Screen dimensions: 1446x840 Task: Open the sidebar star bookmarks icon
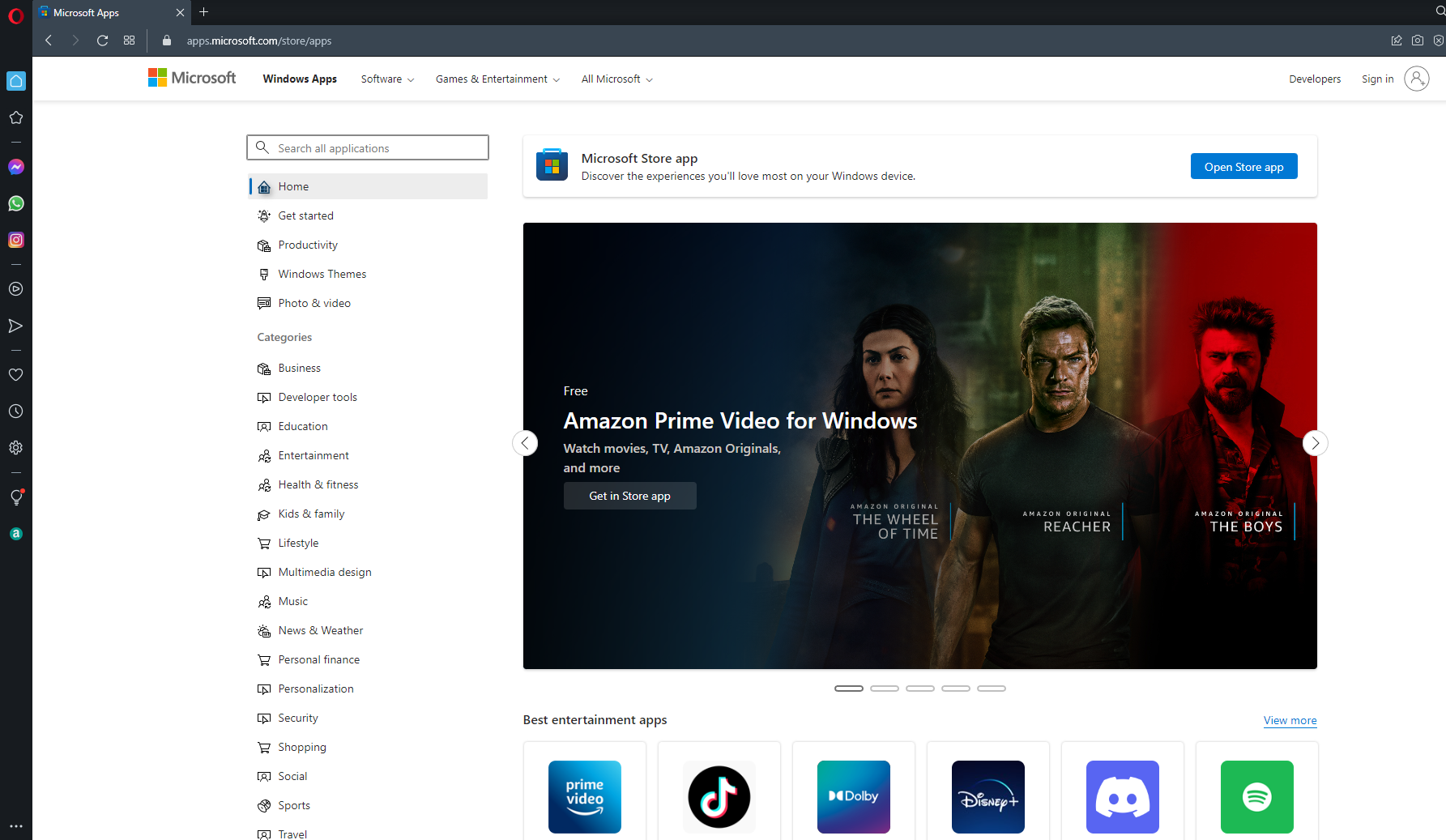pos(16,117)
